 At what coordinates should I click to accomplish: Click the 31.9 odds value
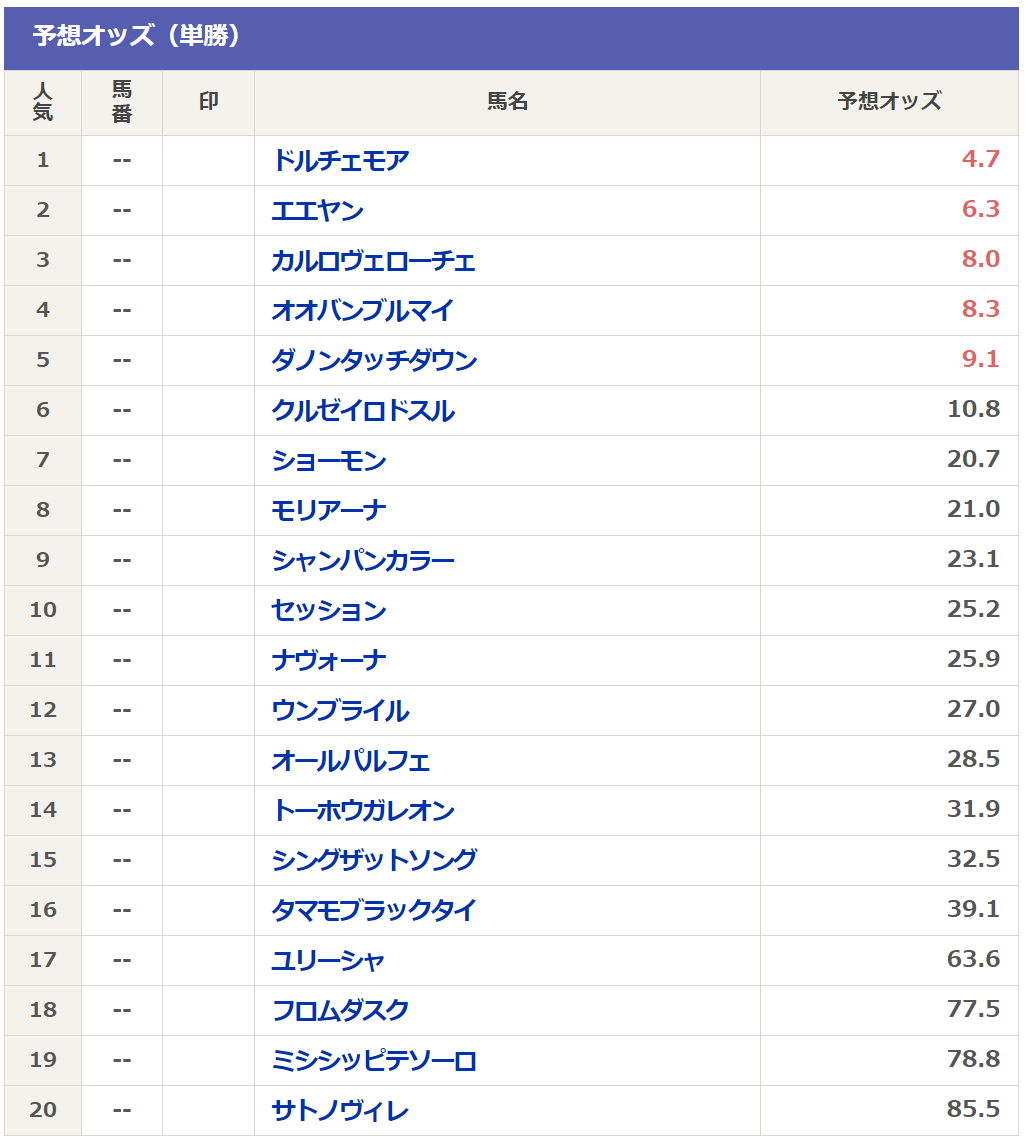[x=974, y=808]
